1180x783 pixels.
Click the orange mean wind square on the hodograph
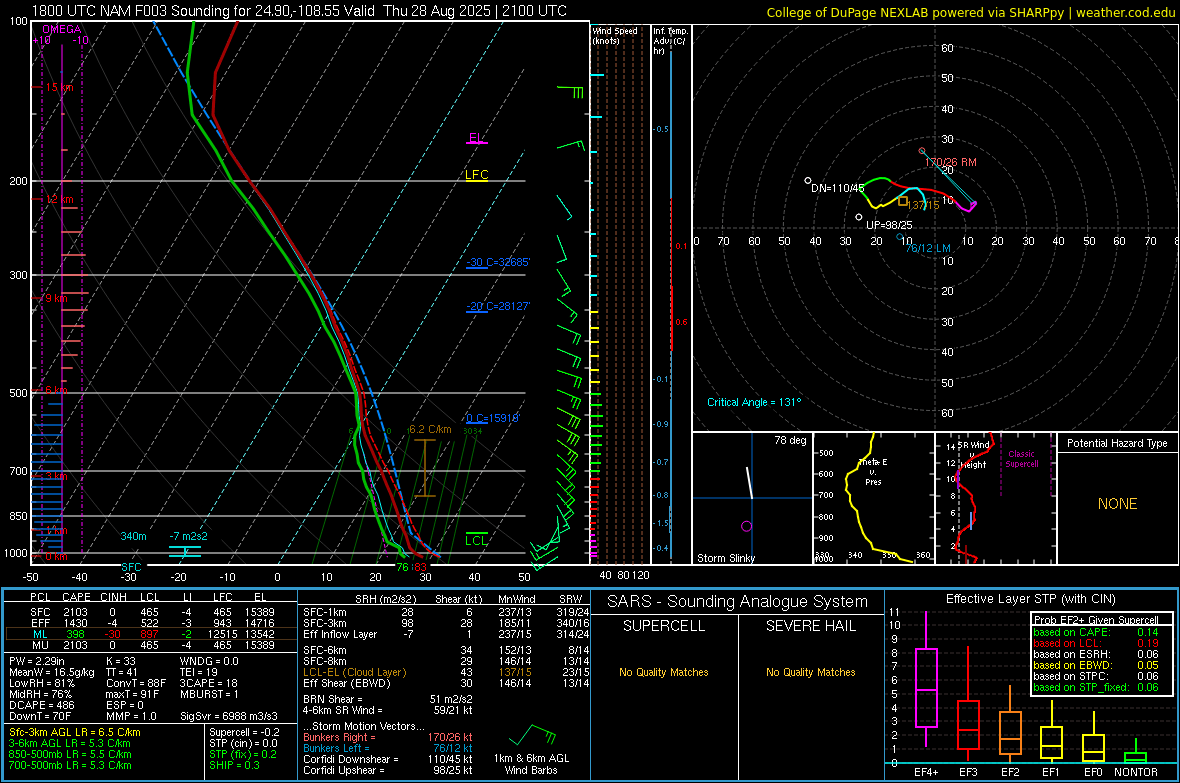click(x=903, y=202)
